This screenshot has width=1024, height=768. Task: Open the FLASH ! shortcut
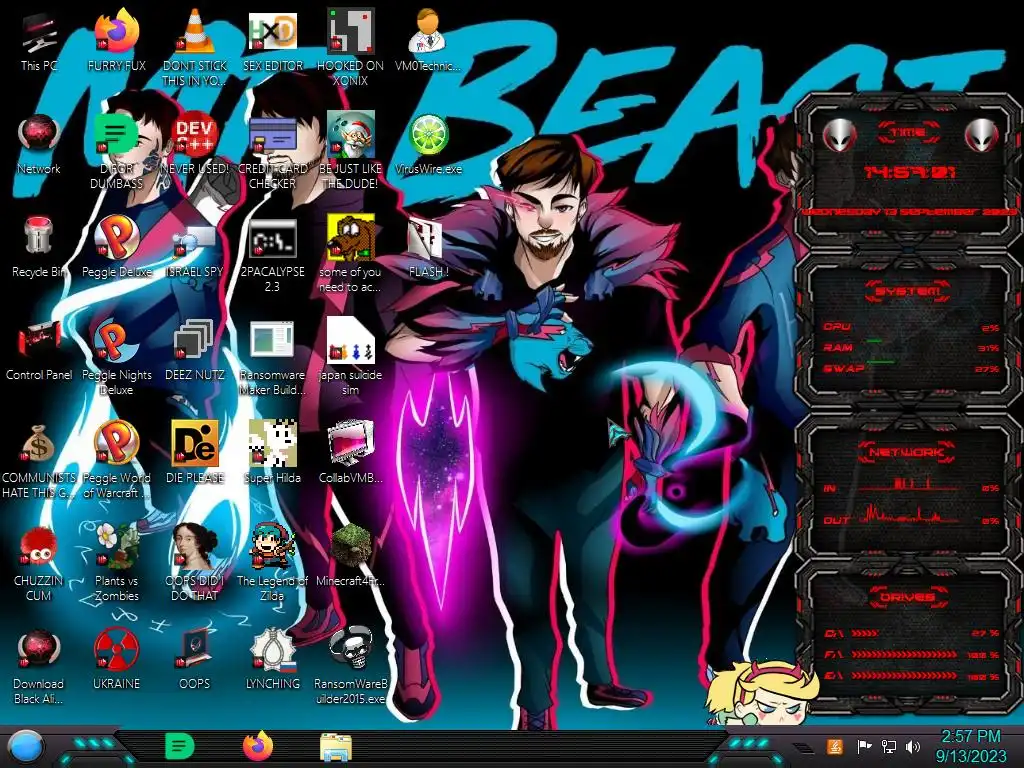pyautogui.click(x=428, y=248)
